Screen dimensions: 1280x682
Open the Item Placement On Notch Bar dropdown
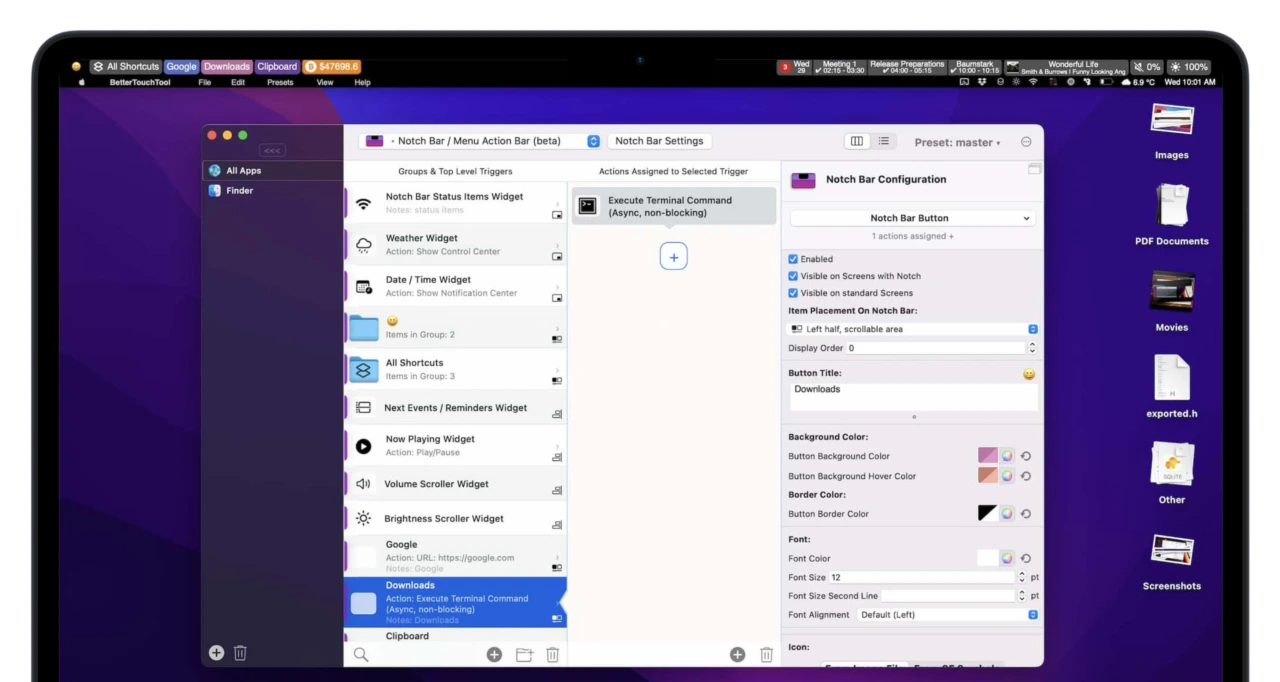point(912,329)
